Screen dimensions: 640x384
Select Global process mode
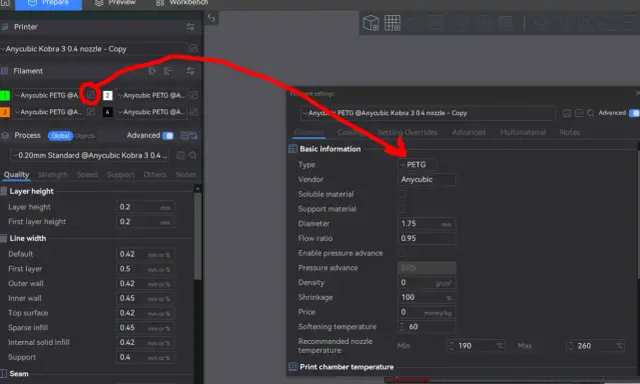[60, 135]
